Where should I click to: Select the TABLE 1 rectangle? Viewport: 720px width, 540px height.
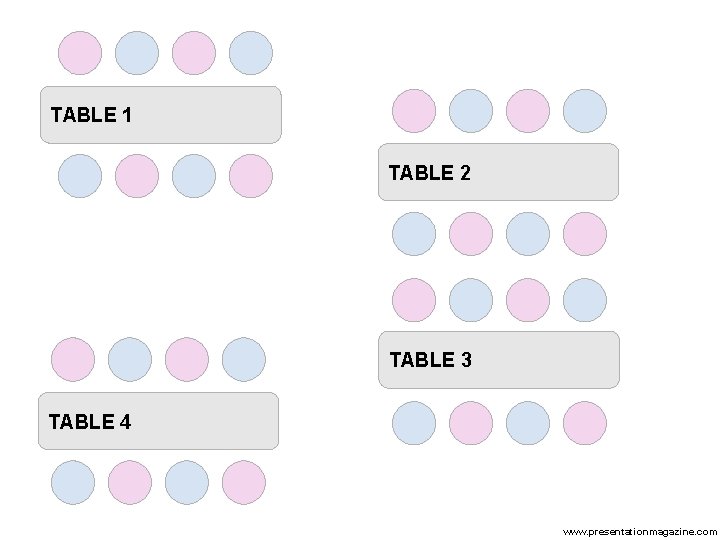point(160,115)
